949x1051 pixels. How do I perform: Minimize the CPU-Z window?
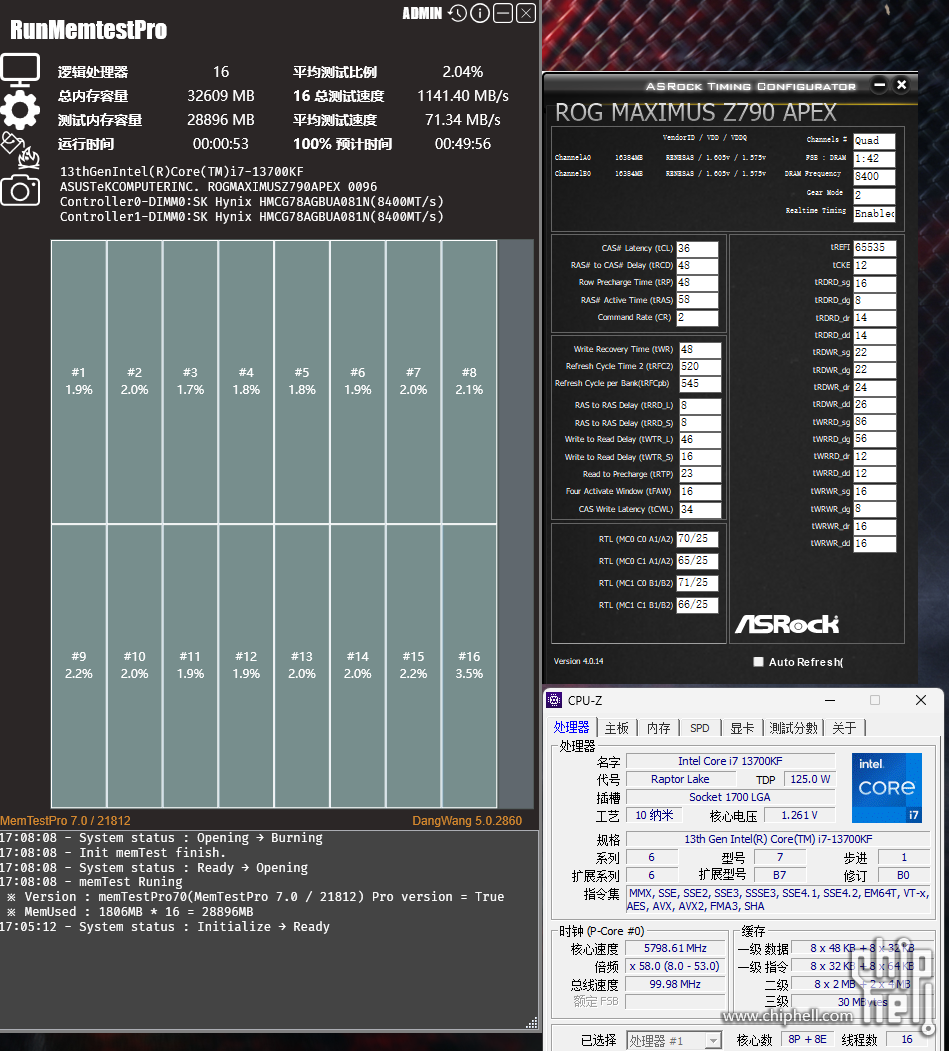pos(830,700)
